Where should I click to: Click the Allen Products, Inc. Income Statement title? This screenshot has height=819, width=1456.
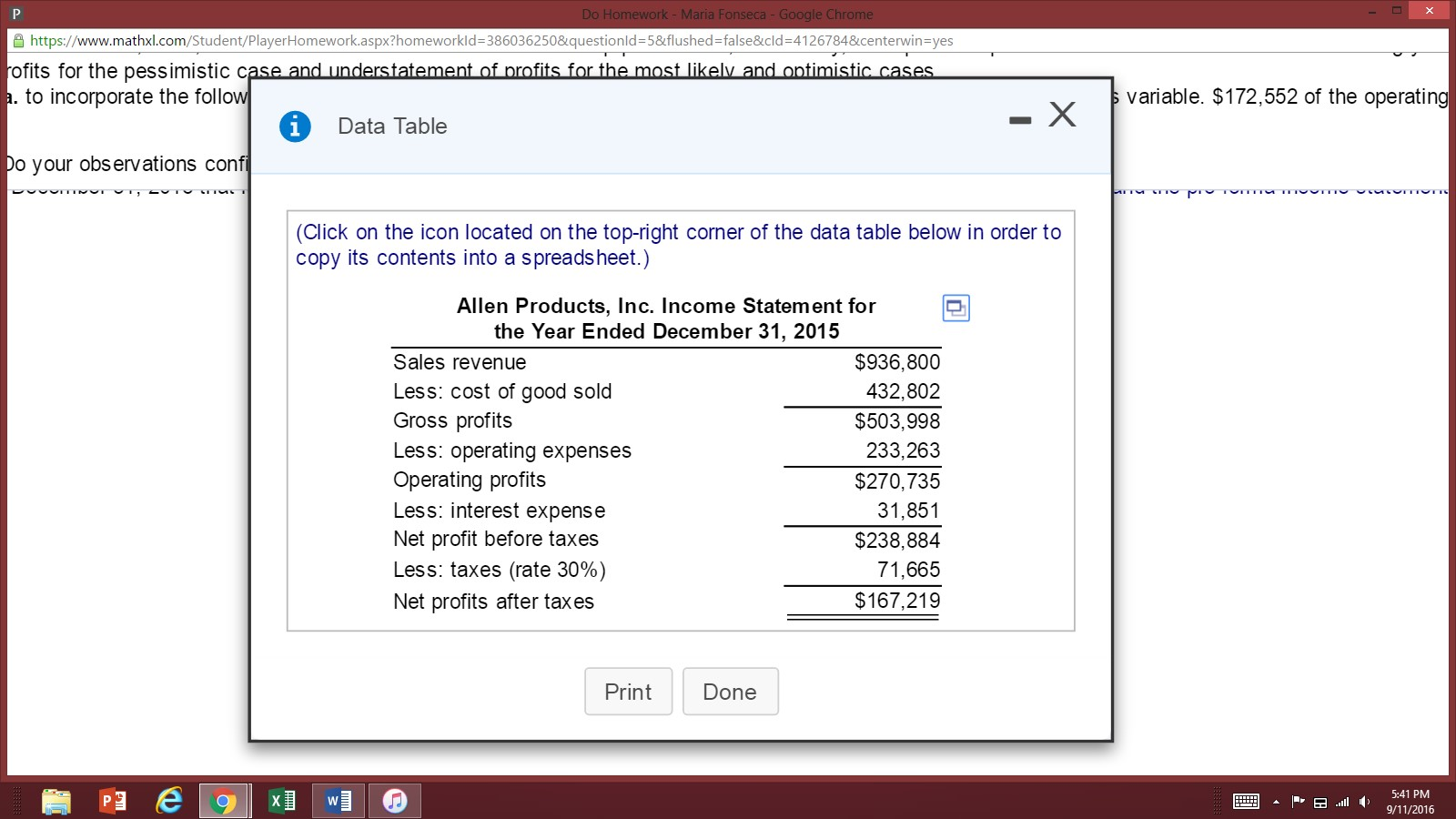click(666, 318)
